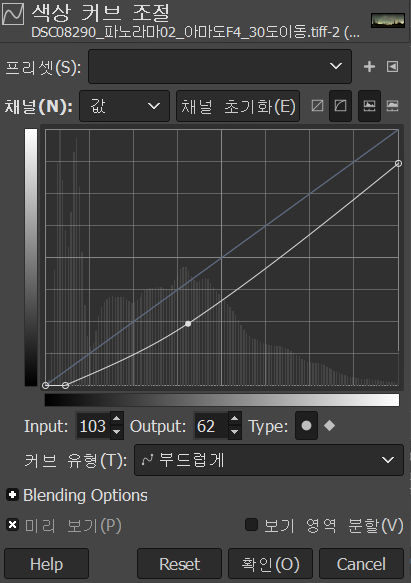Viewport: 411px width, 583px height.
Task: Open the 프리셋(S) presets dropdown
Action: click(x=220, y=67)
